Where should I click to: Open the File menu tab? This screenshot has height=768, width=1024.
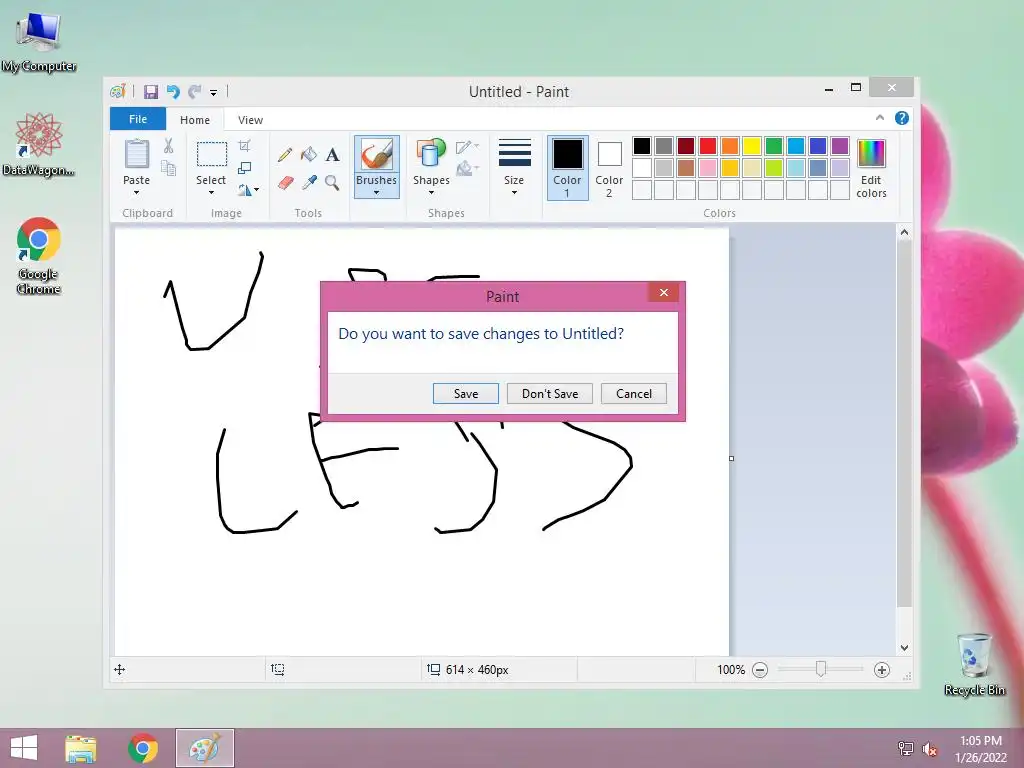(x=138, y=119)
